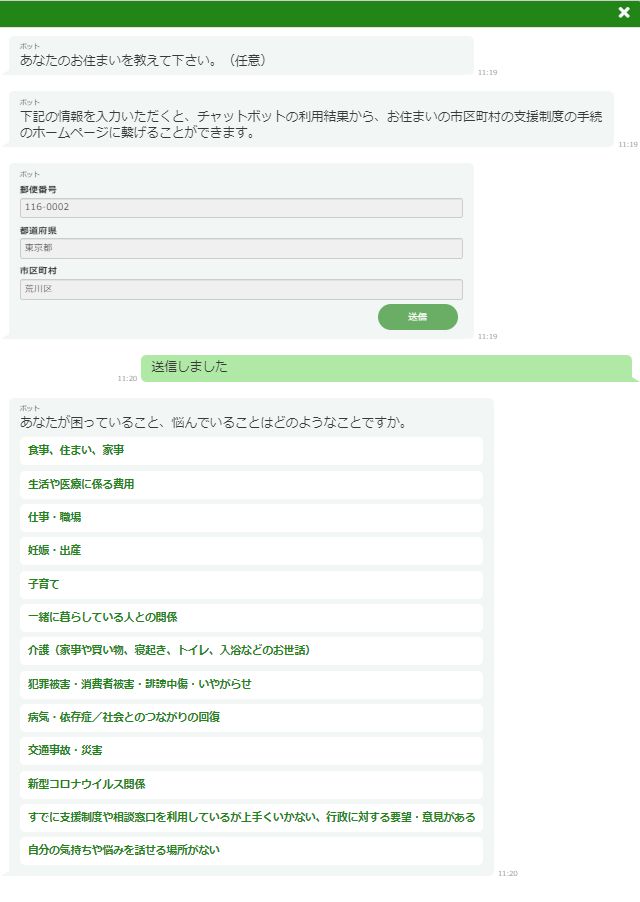Choose the 子育て option
This screenshot has height=902, width=640.
tap(251, 584)
